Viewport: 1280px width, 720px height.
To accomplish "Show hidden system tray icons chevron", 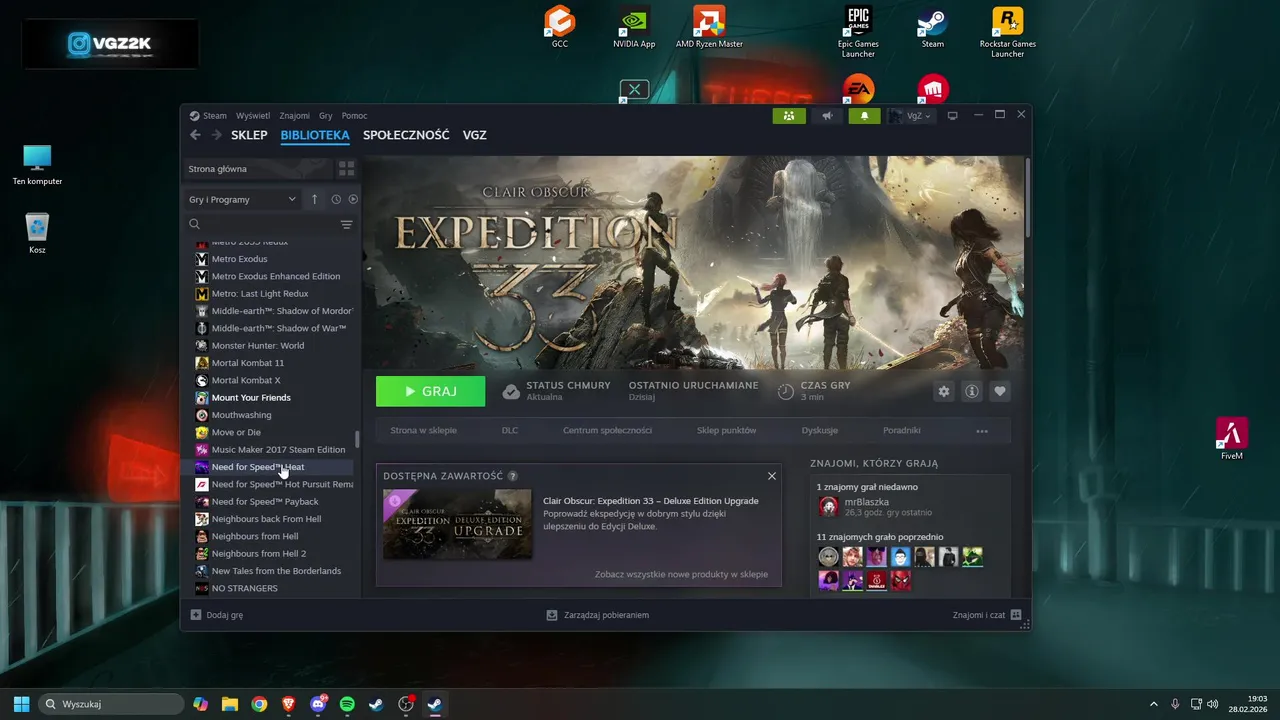I will 1153,704.
